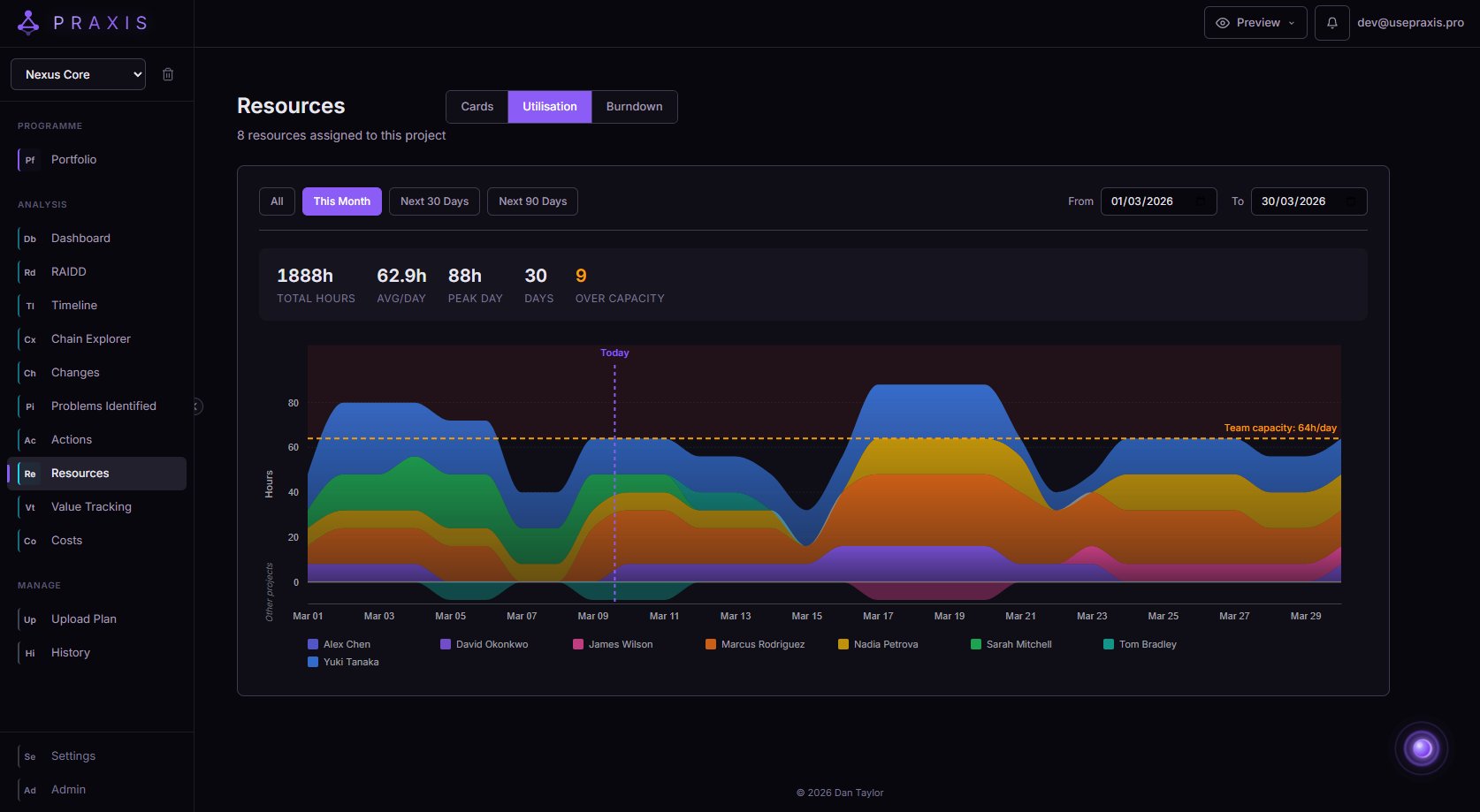Open the RAIDD sidebar icon
1480x812 pixels.
tap(30, 272)
